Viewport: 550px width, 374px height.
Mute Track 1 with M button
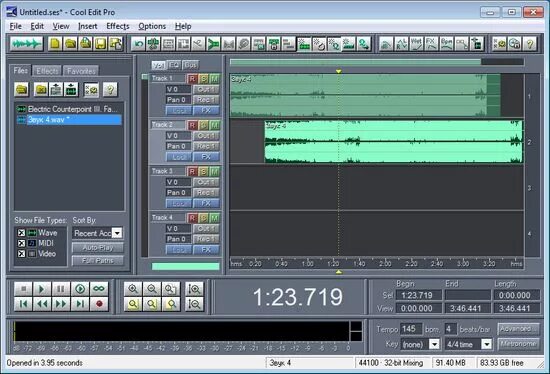pos(215,79)
